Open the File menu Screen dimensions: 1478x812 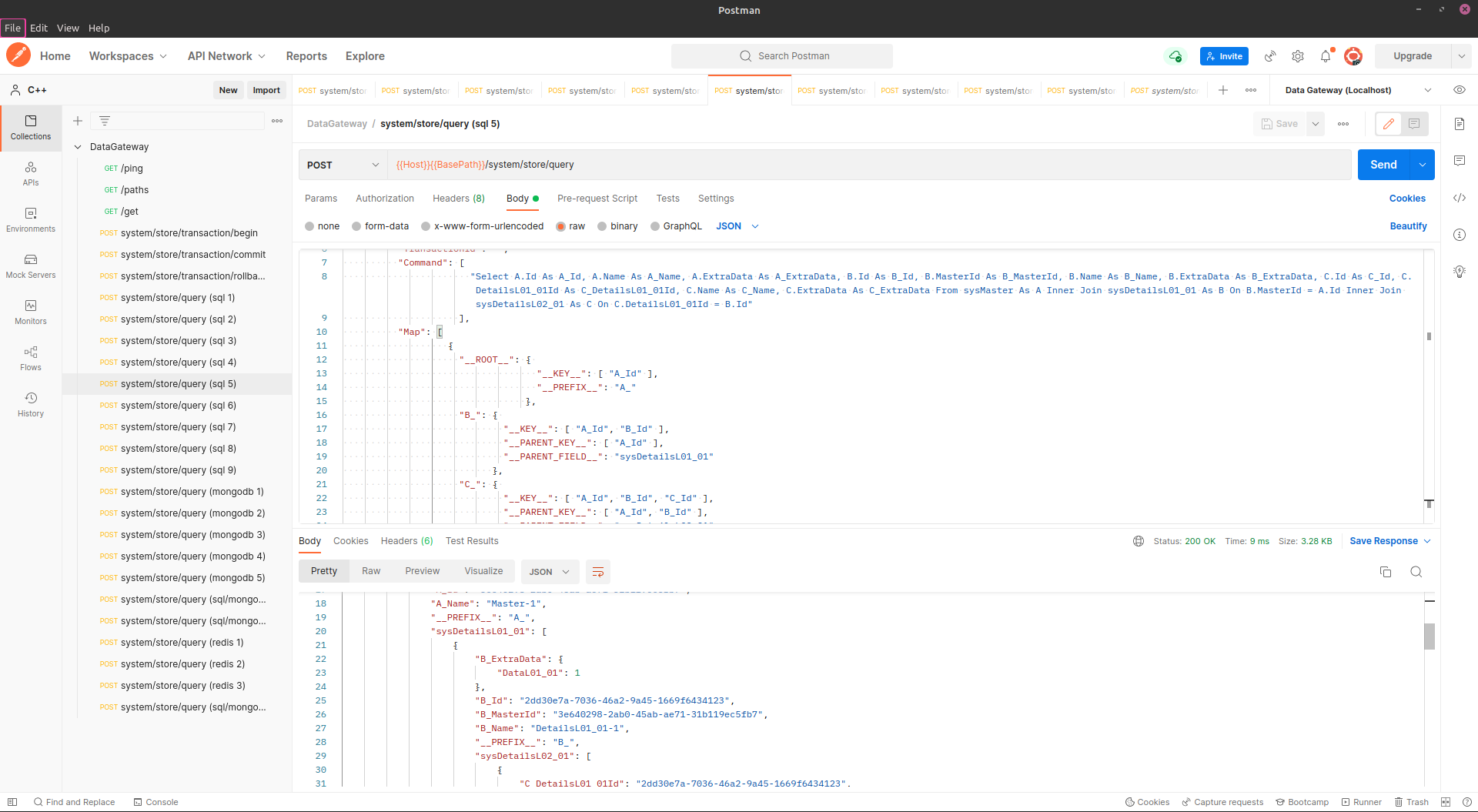point(12,28)
